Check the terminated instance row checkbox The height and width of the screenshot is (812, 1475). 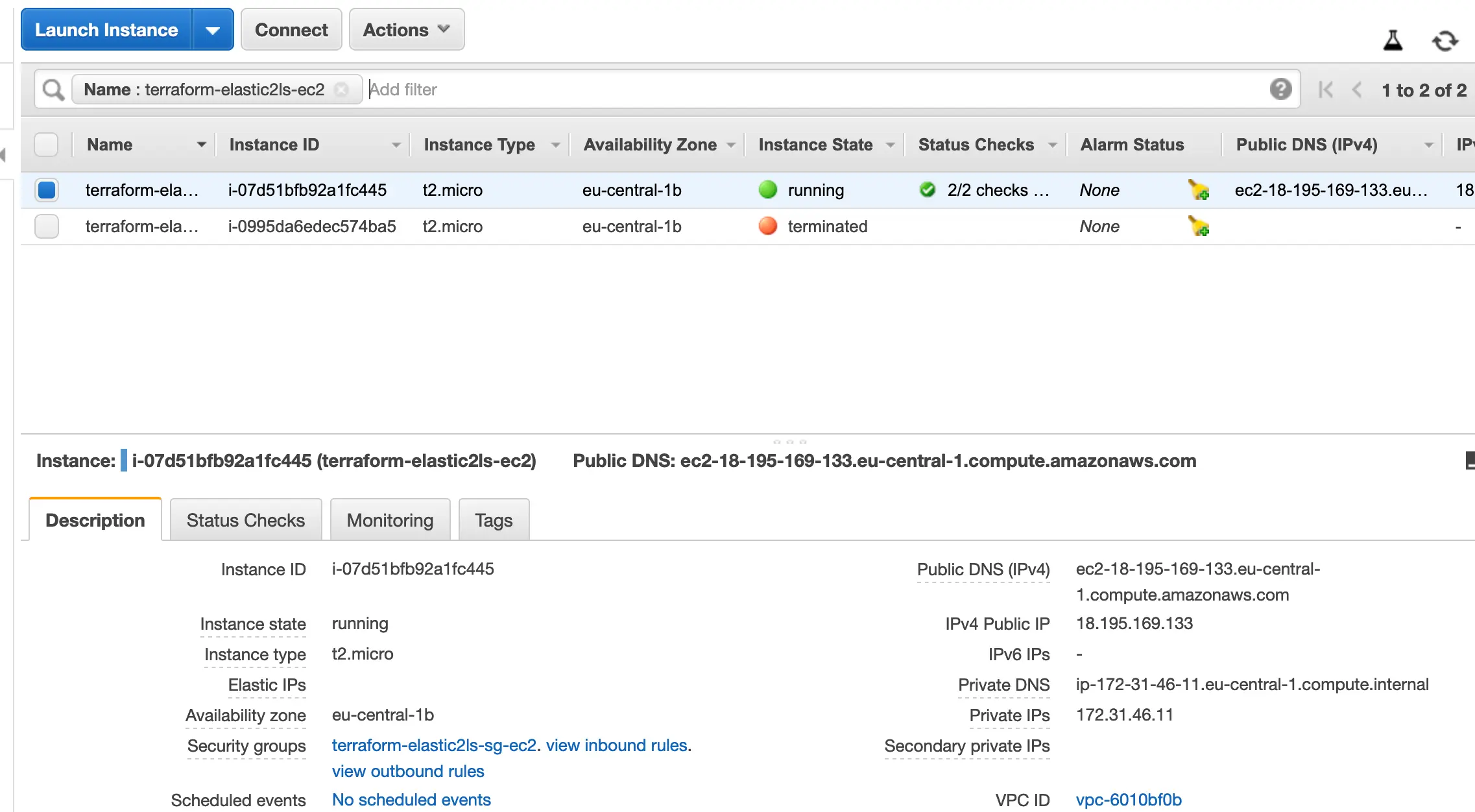coord(47,226)
